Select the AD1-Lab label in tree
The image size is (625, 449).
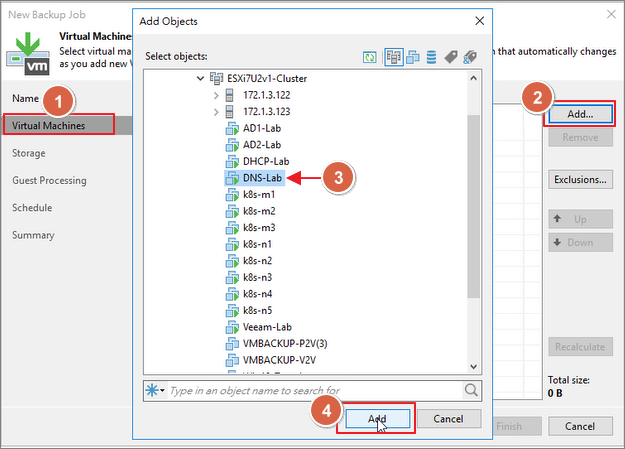click(x=262, y=128)
